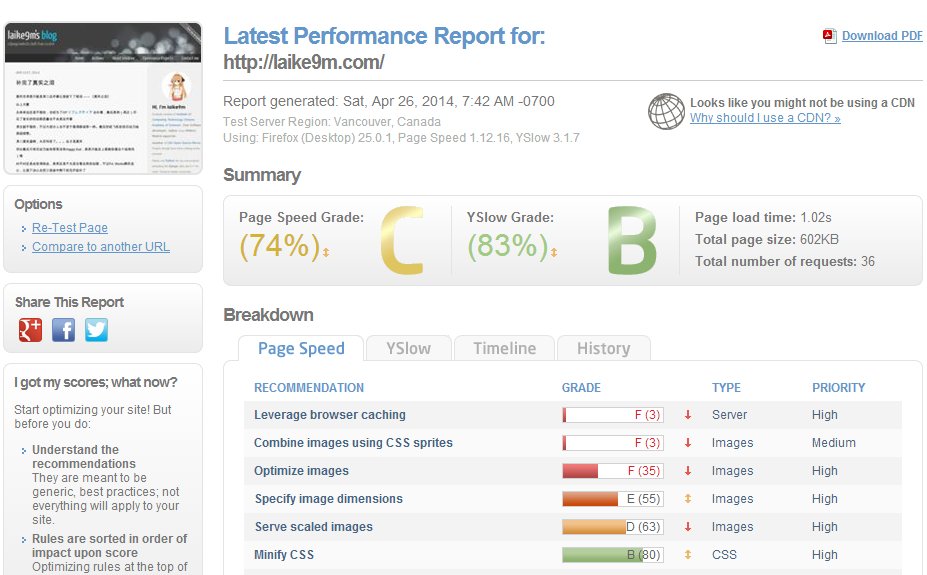
Task: Expand the Leverage browser caching recommendation
Action: pos(330,415)
